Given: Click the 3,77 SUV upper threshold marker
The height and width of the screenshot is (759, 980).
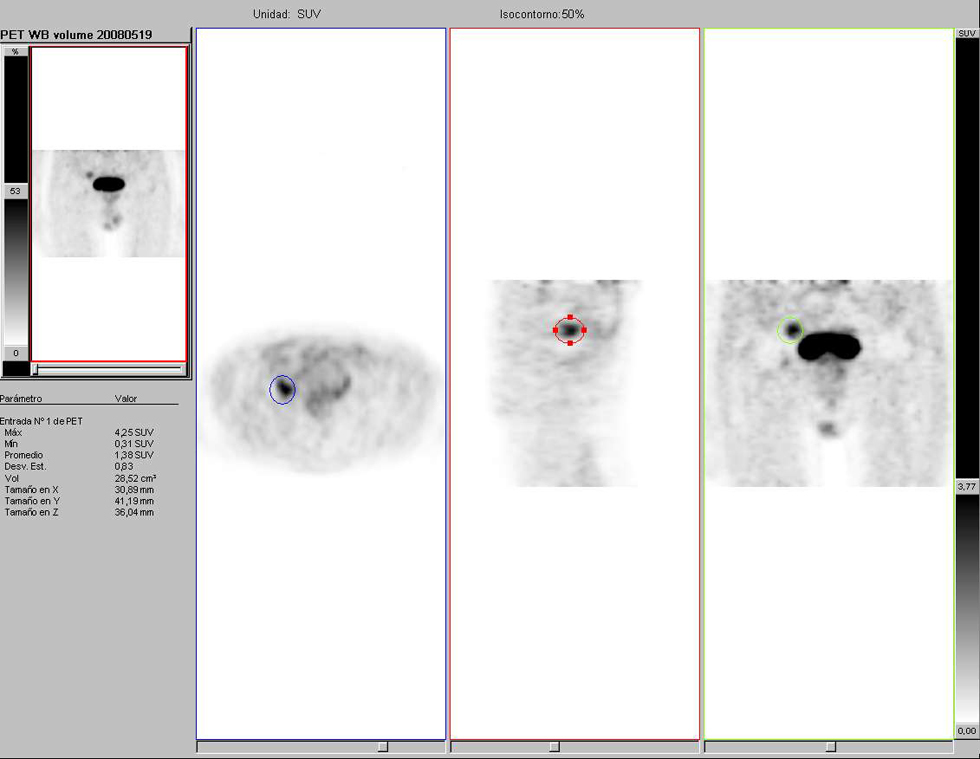Looking at the screenshot, I should [966, 487].
